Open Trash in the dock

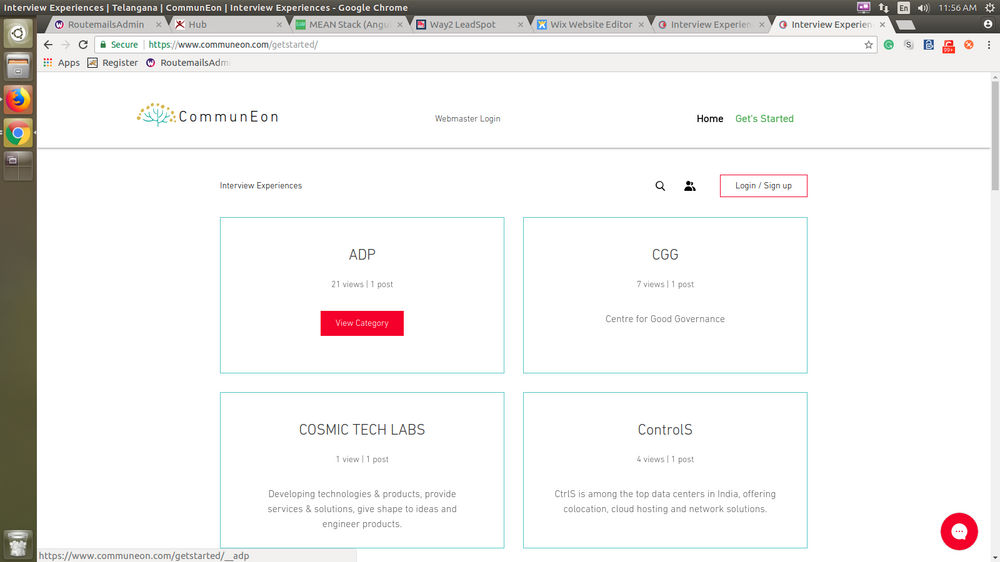[18, 544]
